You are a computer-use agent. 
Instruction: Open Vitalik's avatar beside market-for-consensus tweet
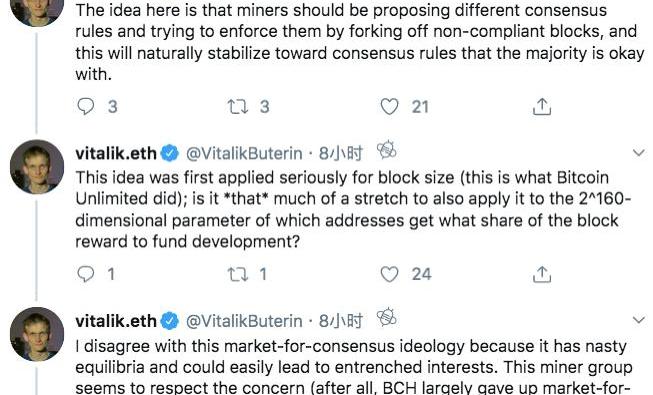(x=37, y=334)
